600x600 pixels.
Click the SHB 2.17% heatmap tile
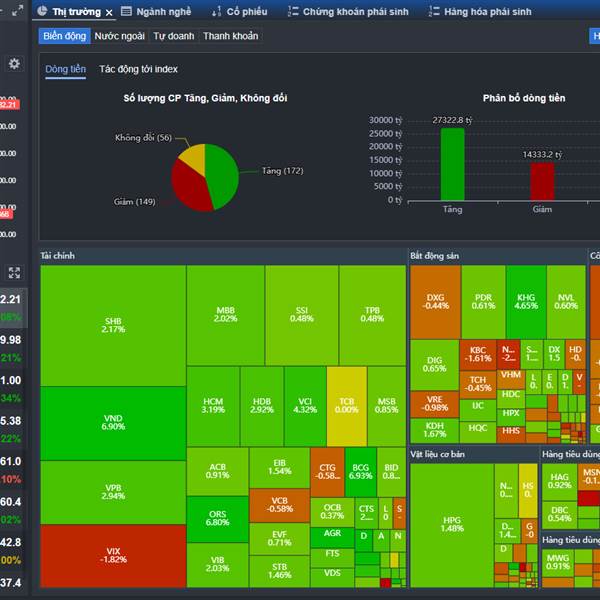coord(113,326)
